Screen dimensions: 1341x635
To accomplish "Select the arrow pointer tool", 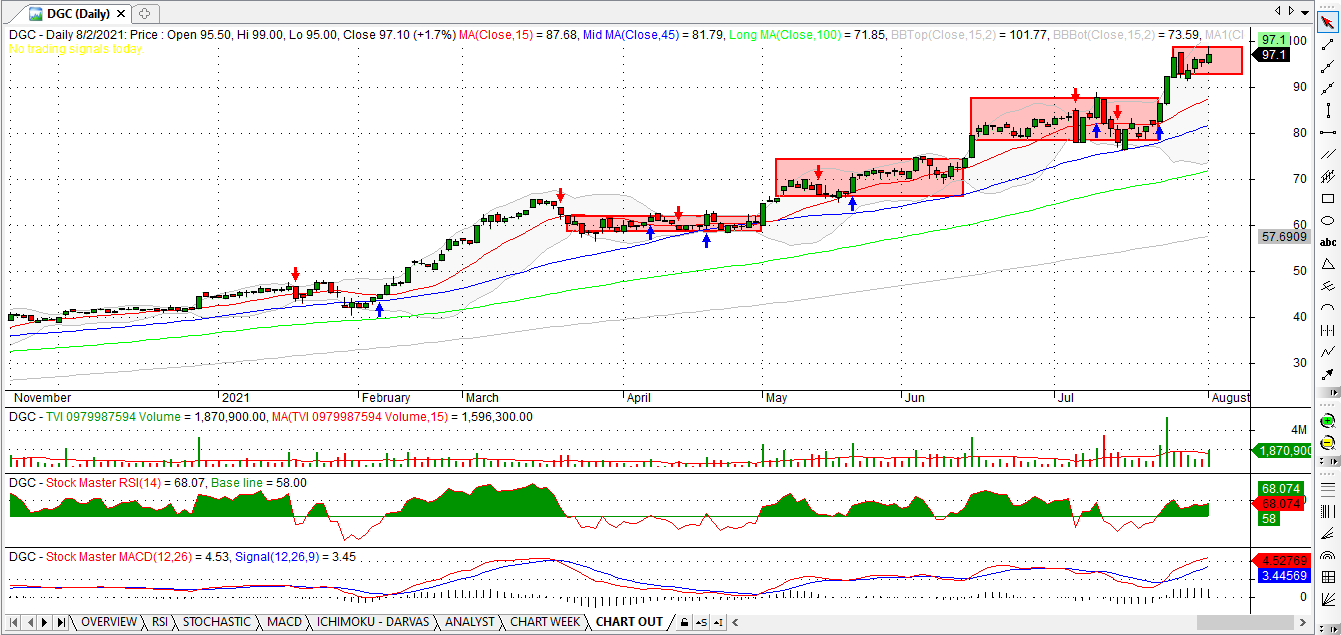I will click(x=1328, y=25).
